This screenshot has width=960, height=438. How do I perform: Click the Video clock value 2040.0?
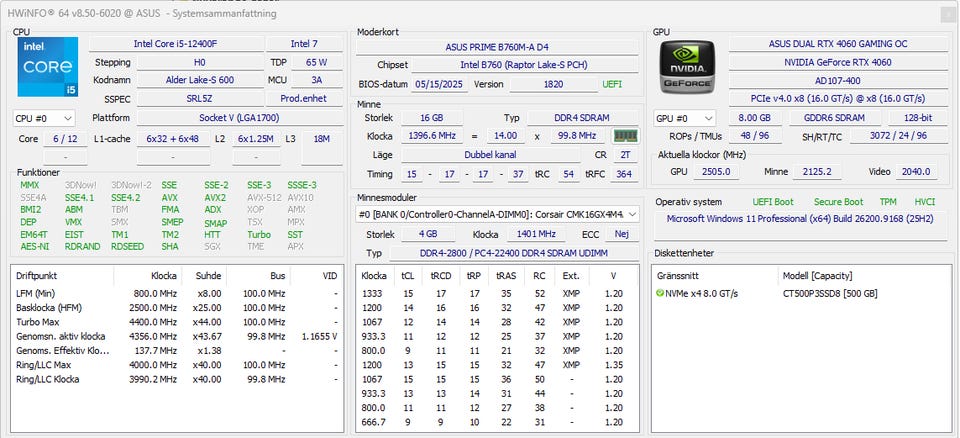(917, 172)
